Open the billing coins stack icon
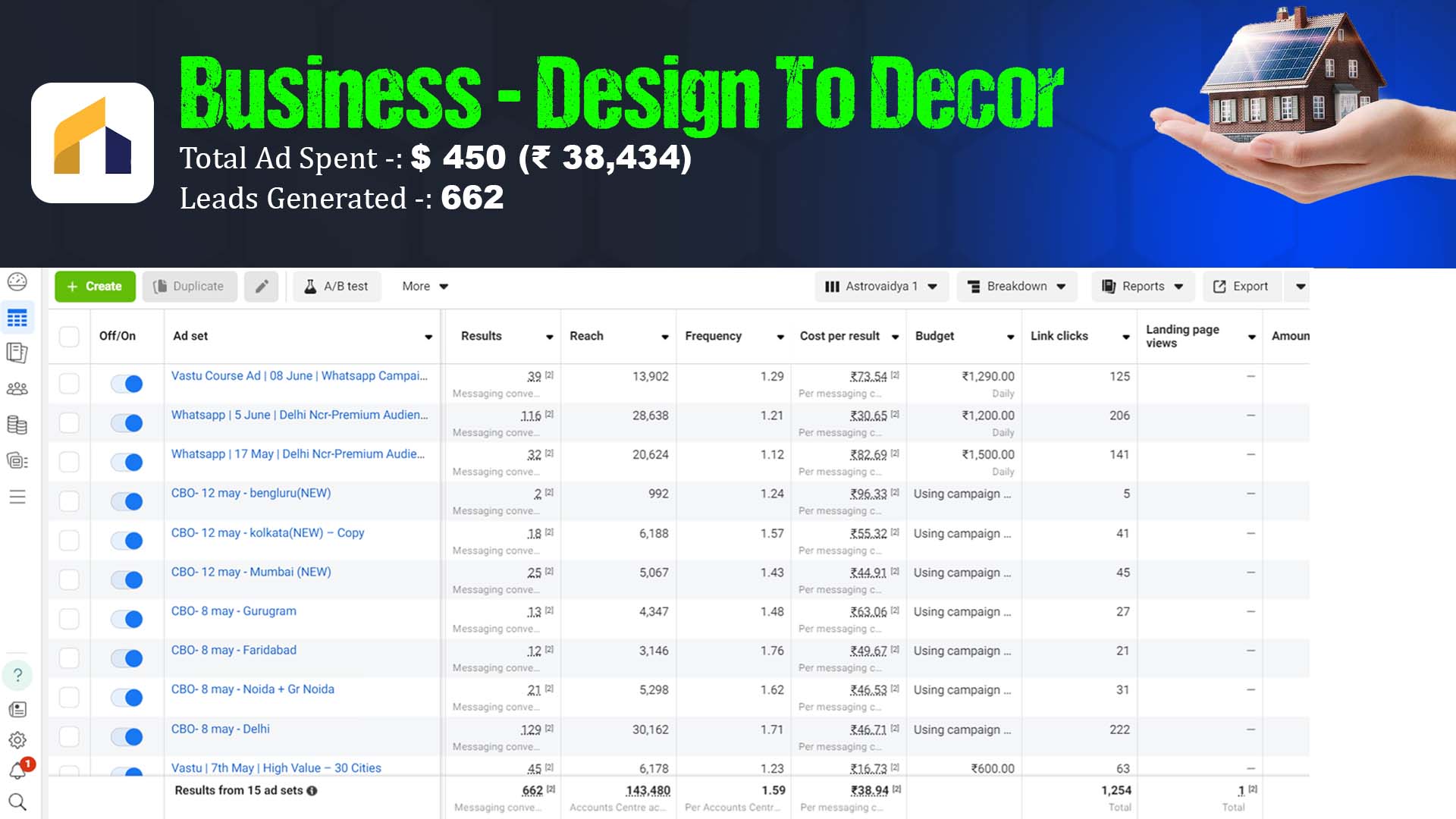 point(17,425)
